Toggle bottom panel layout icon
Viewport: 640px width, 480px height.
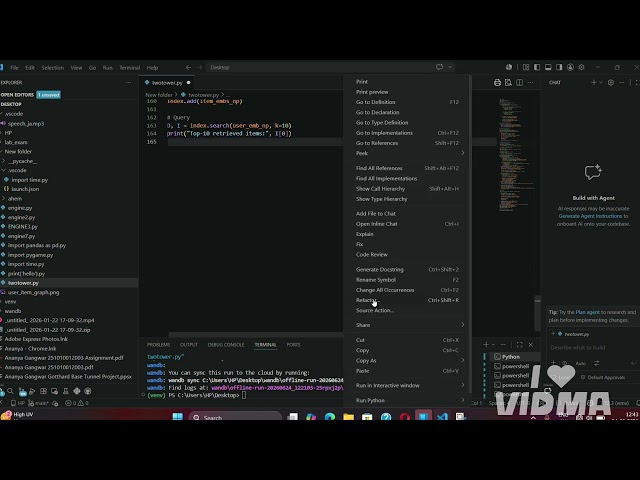pos(548,67)
